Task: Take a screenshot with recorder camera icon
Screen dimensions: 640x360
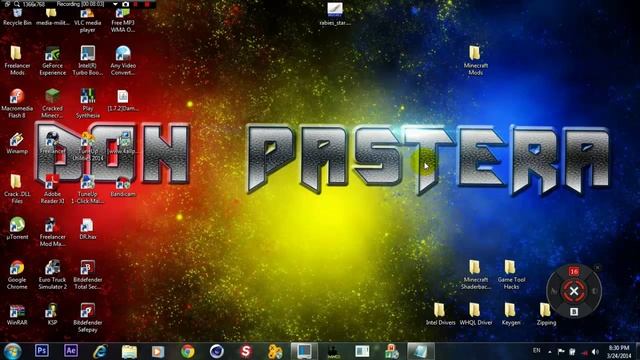Action: (126, 4)
